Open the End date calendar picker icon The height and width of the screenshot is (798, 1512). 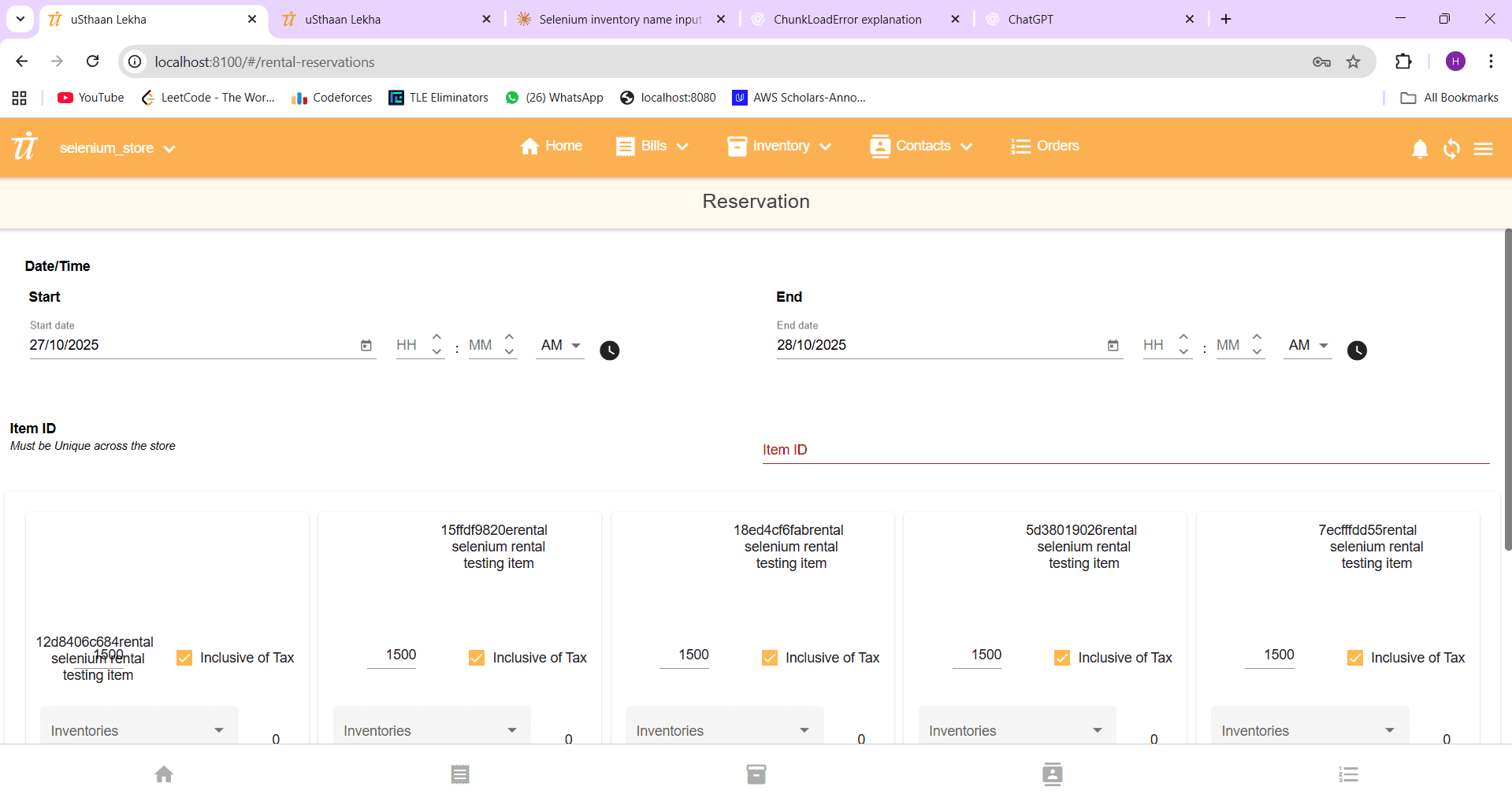tap(1113, 346)
